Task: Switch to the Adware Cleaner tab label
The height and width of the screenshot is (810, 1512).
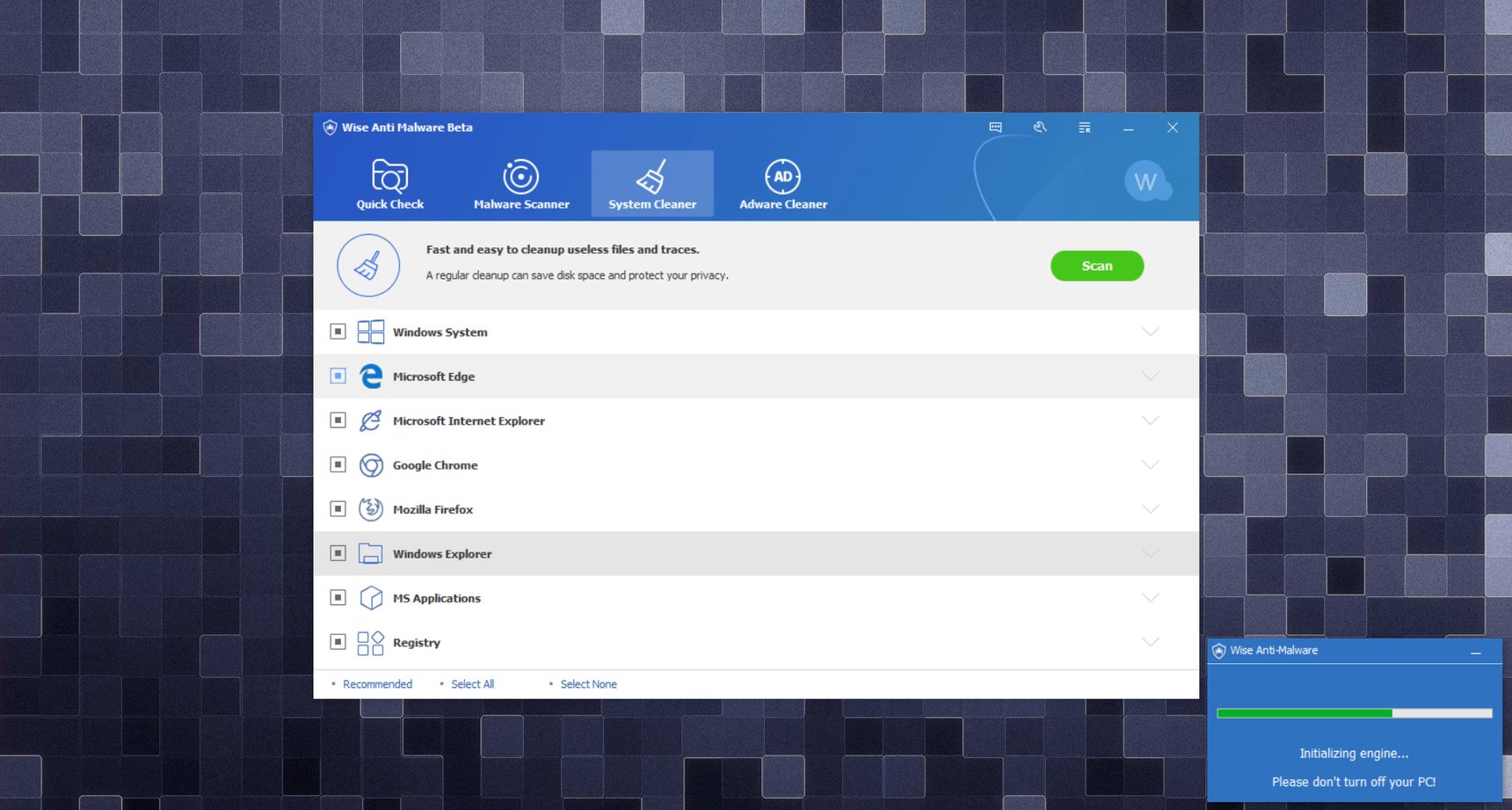Action: pyautogui.click(x=783, y=204)
